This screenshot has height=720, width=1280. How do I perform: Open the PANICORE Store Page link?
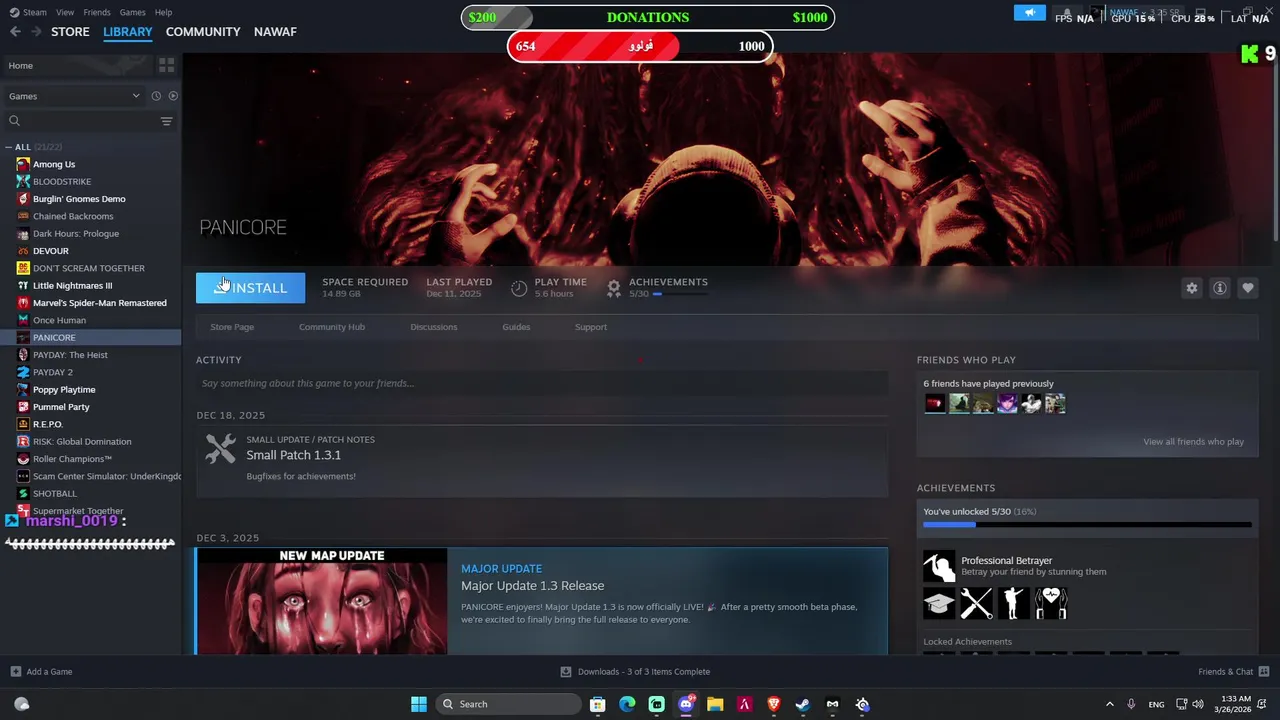232,327
